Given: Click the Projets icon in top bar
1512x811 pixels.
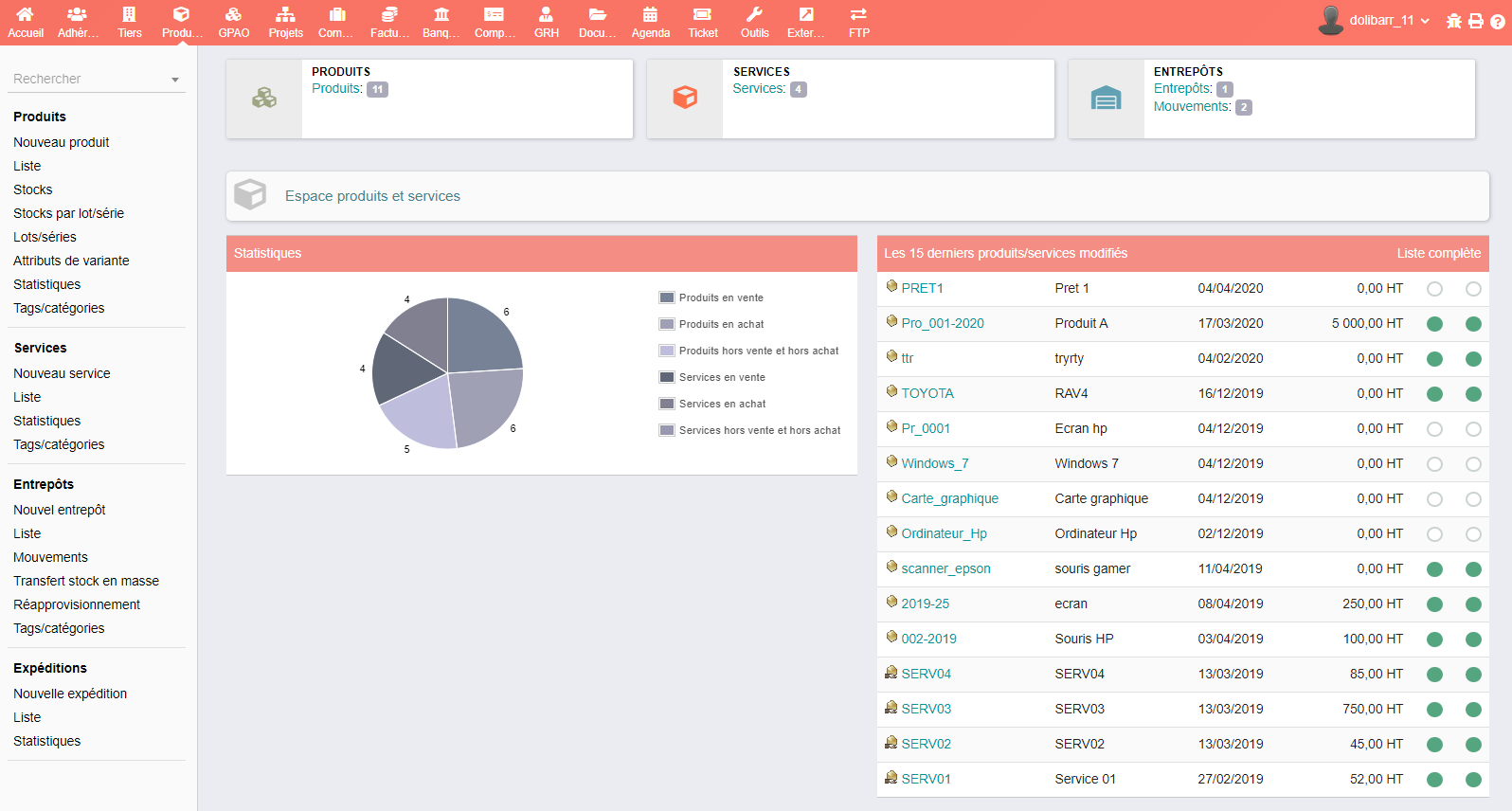Looking at the screenshot, I should pos(285,14).
